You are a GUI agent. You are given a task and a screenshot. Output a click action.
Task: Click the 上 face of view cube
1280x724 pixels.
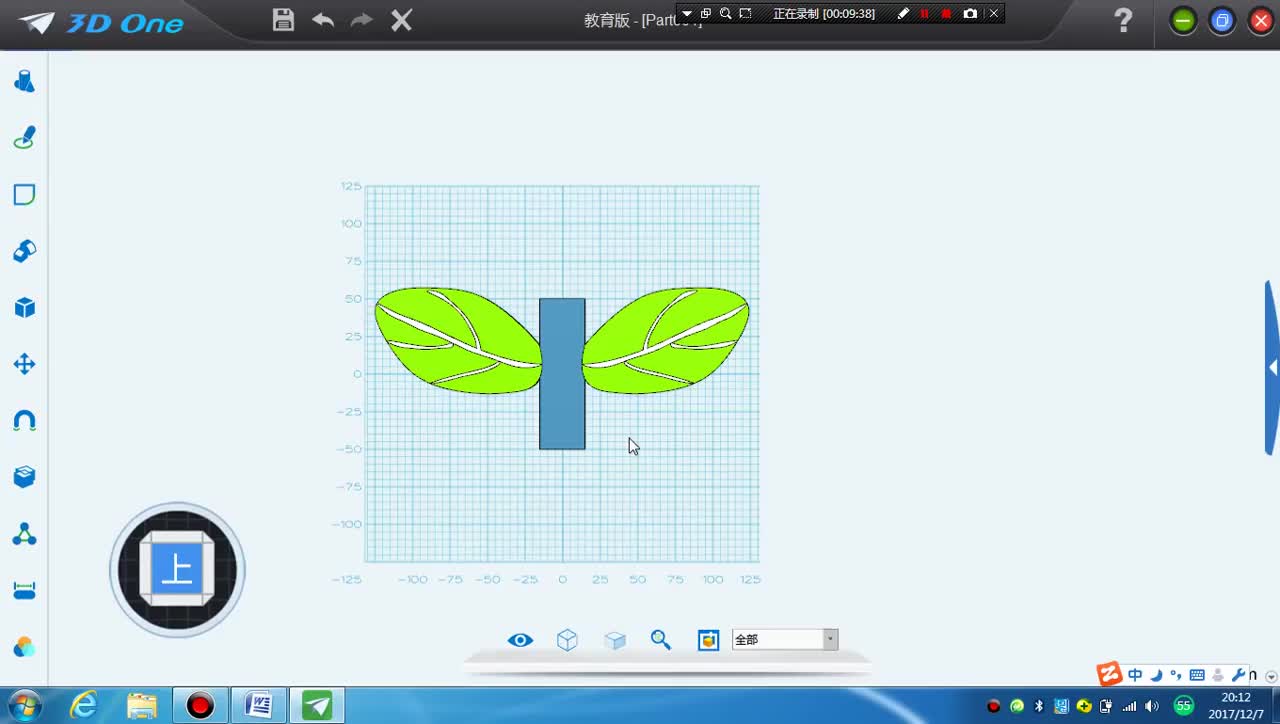click(177, 570)
